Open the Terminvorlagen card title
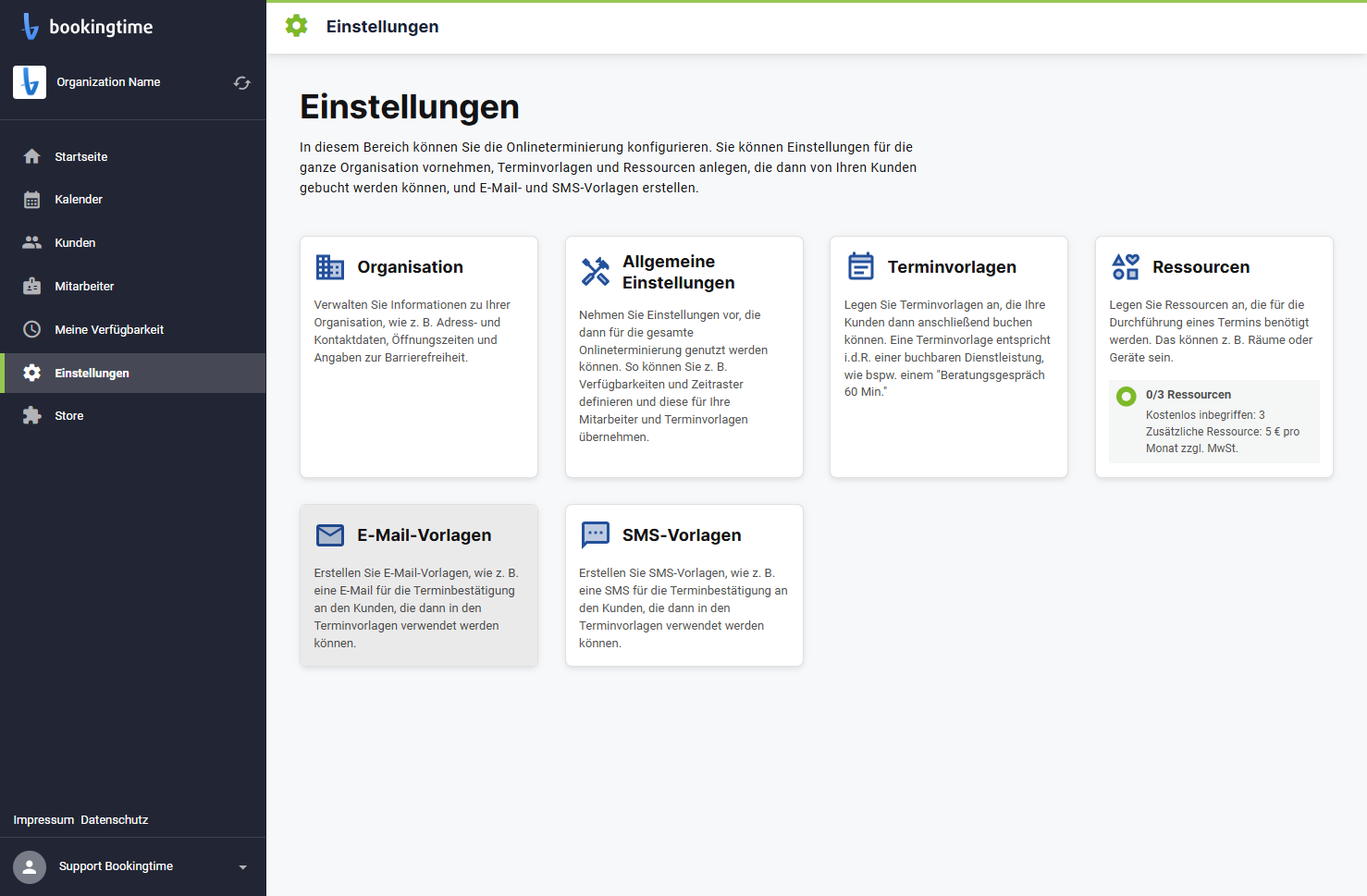This screenshot has height=896, width=1367. coord(952,267)
